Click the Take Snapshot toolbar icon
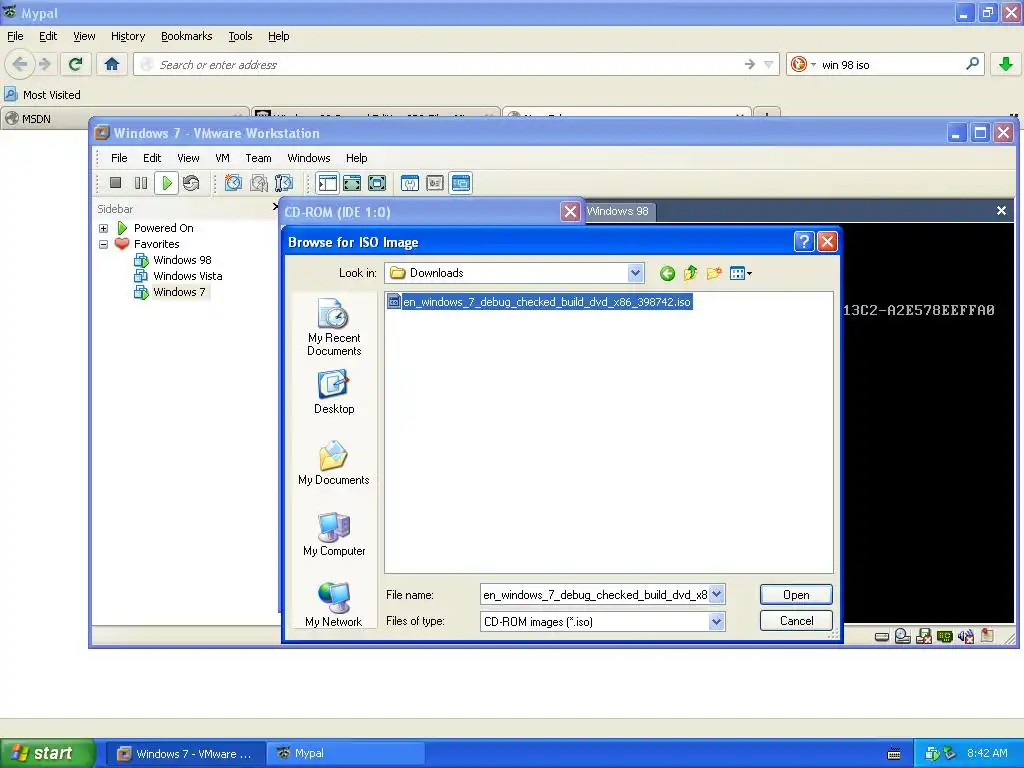Viewport: 1024px width, 768px height. 233,183
